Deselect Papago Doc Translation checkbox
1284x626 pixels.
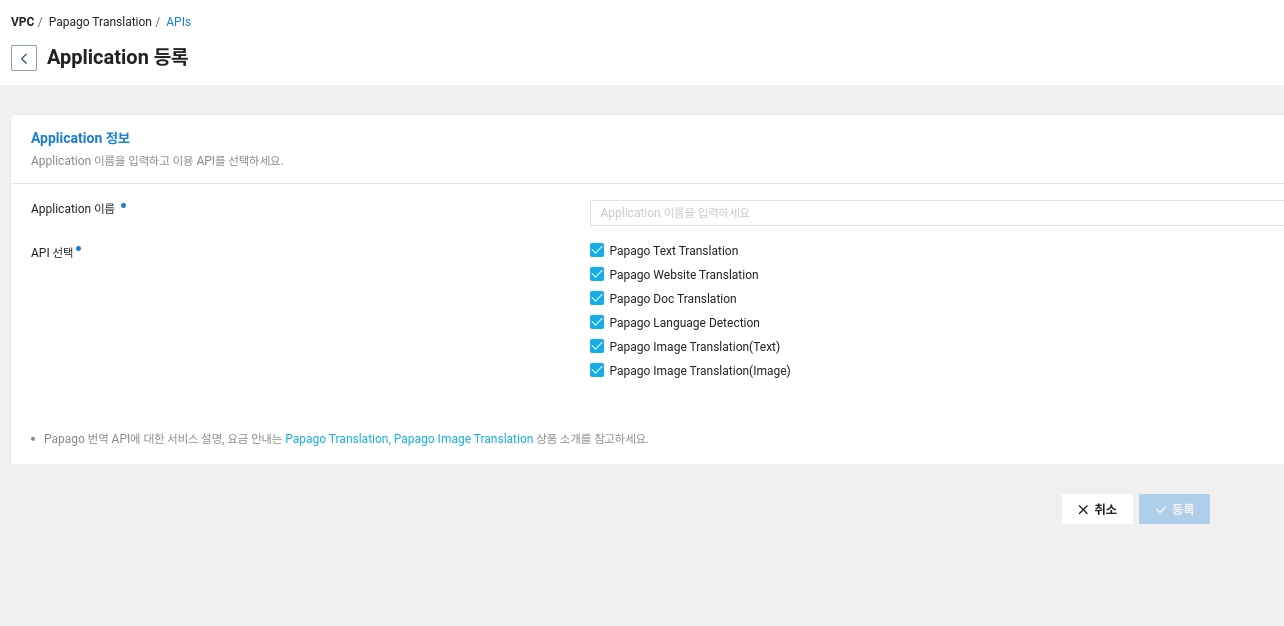coord(597,298)
